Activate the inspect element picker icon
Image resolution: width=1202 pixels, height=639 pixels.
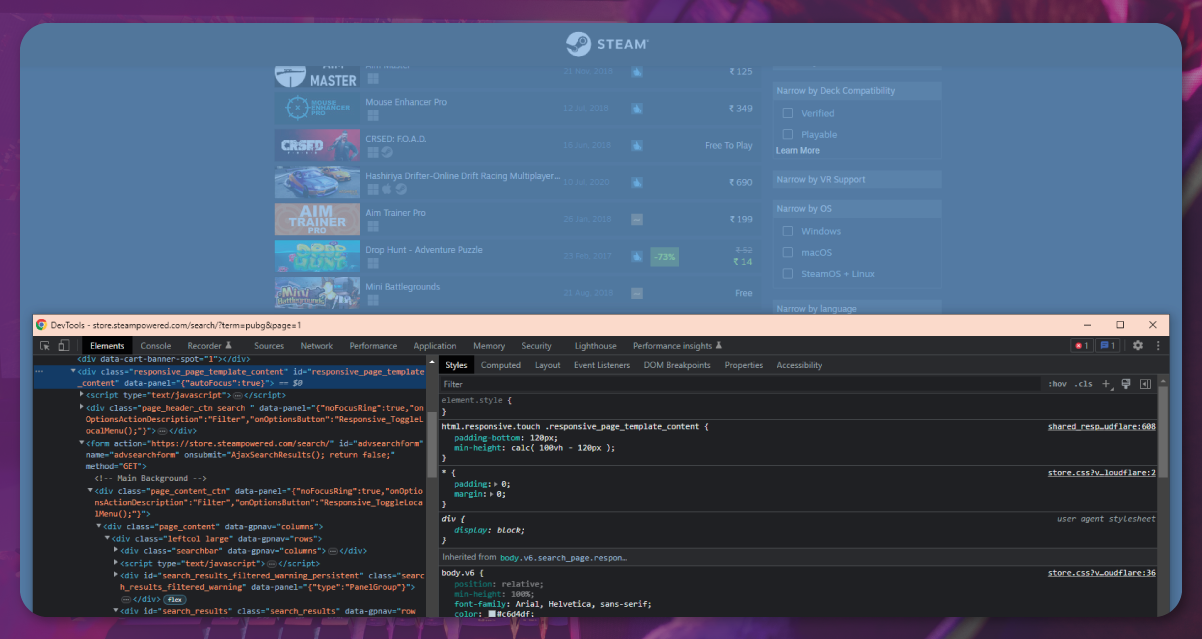[x=45, y=346]
